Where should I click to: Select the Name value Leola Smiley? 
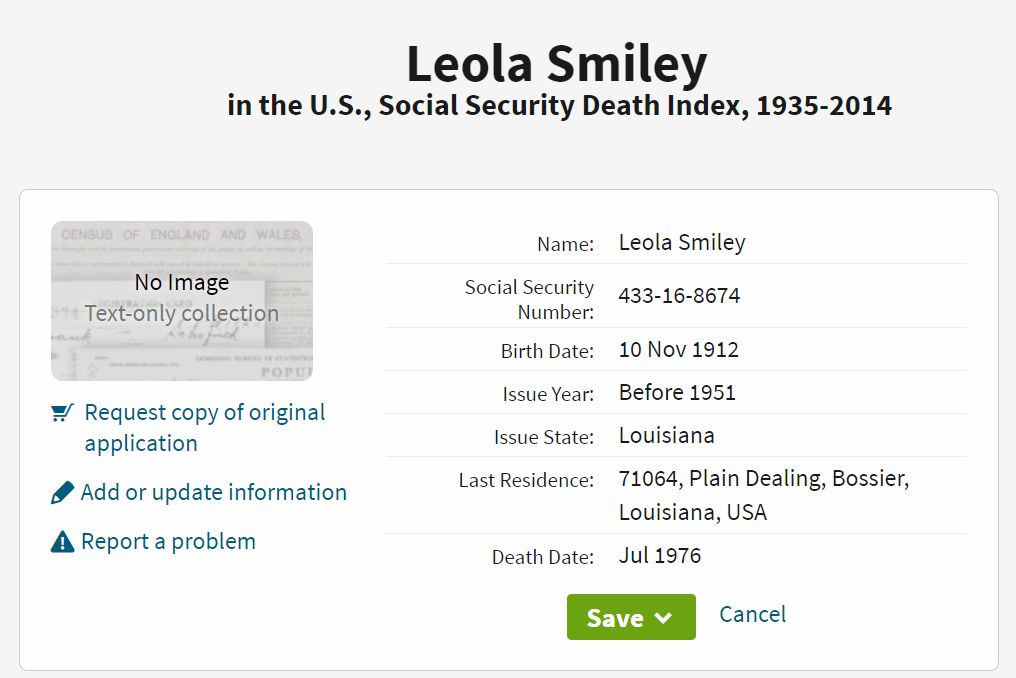point(682,243)
